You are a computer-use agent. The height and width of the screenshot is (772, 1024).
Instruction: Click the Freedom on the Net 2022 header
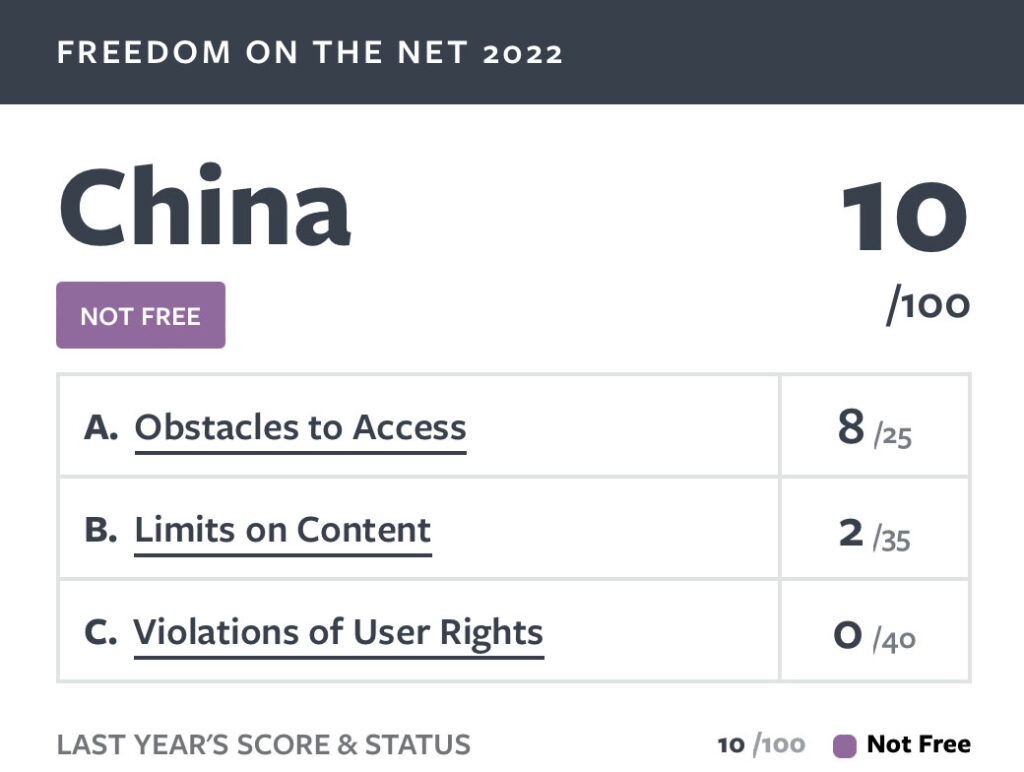pos(310,52)
